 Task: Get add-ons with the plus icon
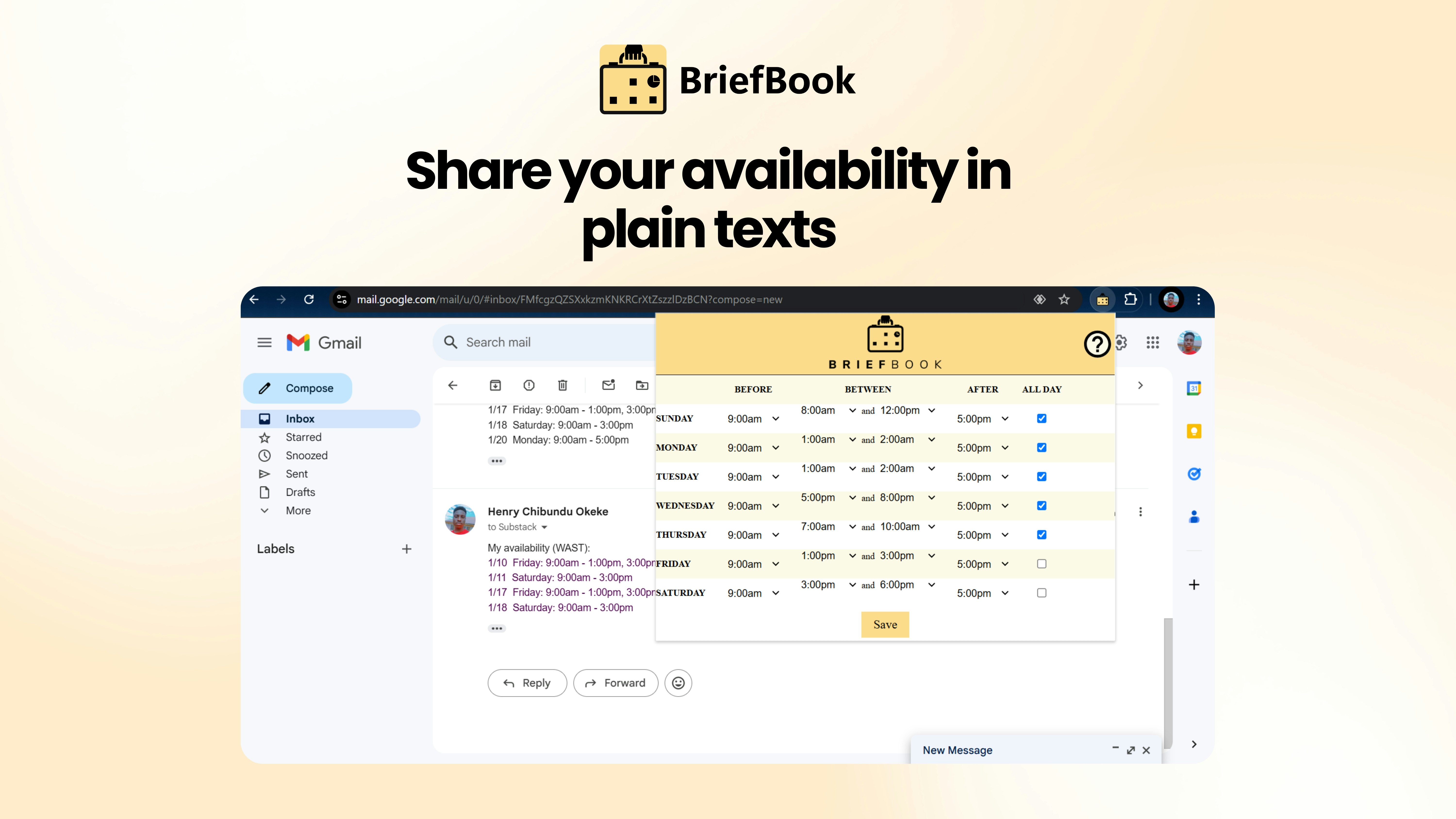click(1194, 584)
